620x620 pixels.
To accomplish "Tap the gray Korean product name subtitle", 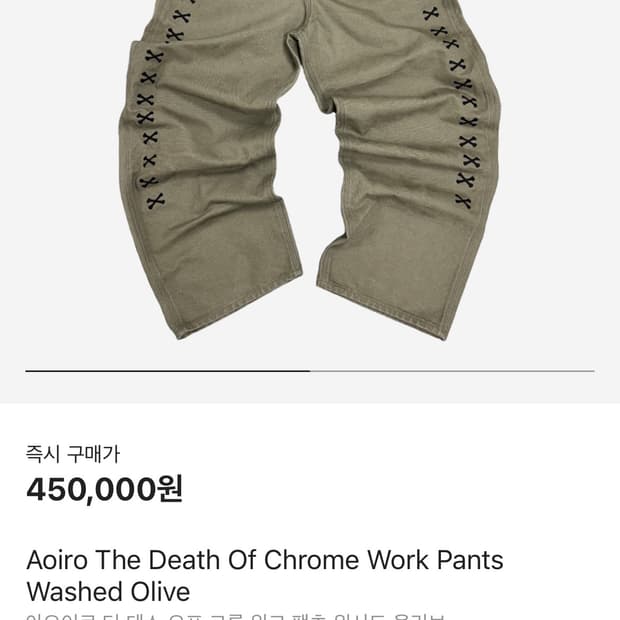I will 235,616.
